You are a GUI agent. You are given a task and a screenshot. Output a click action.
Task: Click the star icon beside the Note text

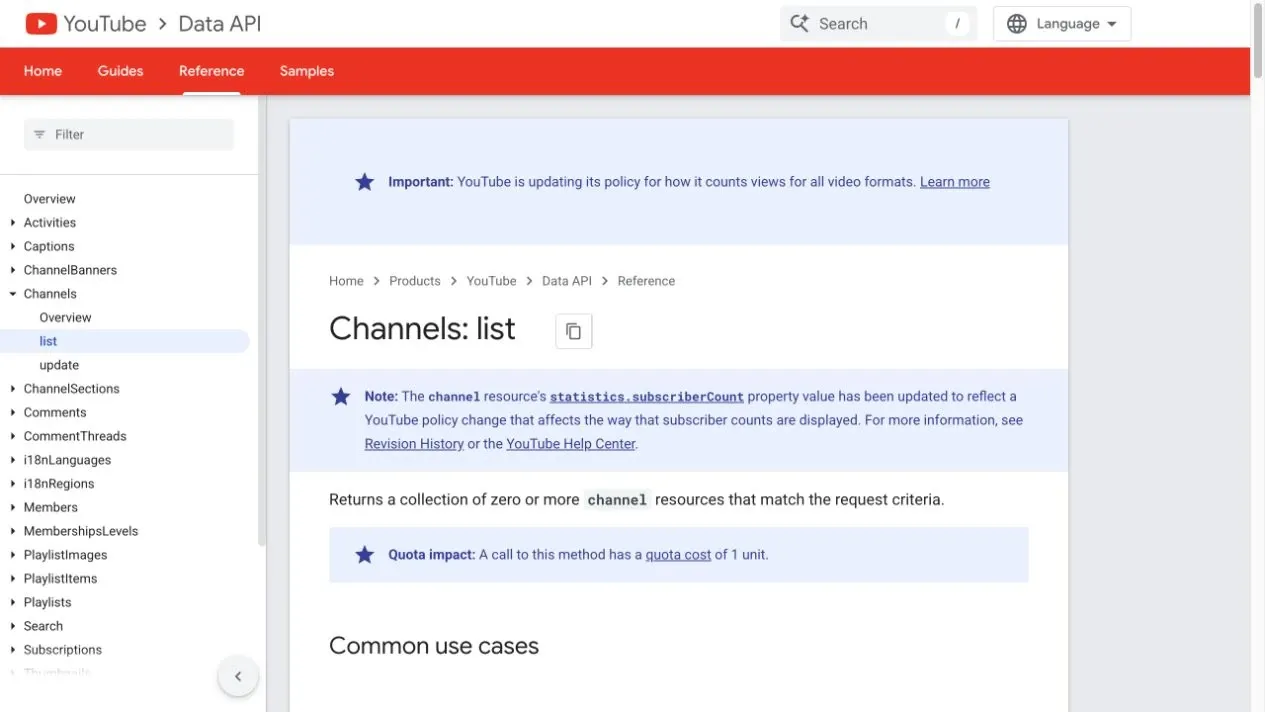point(341,397)
